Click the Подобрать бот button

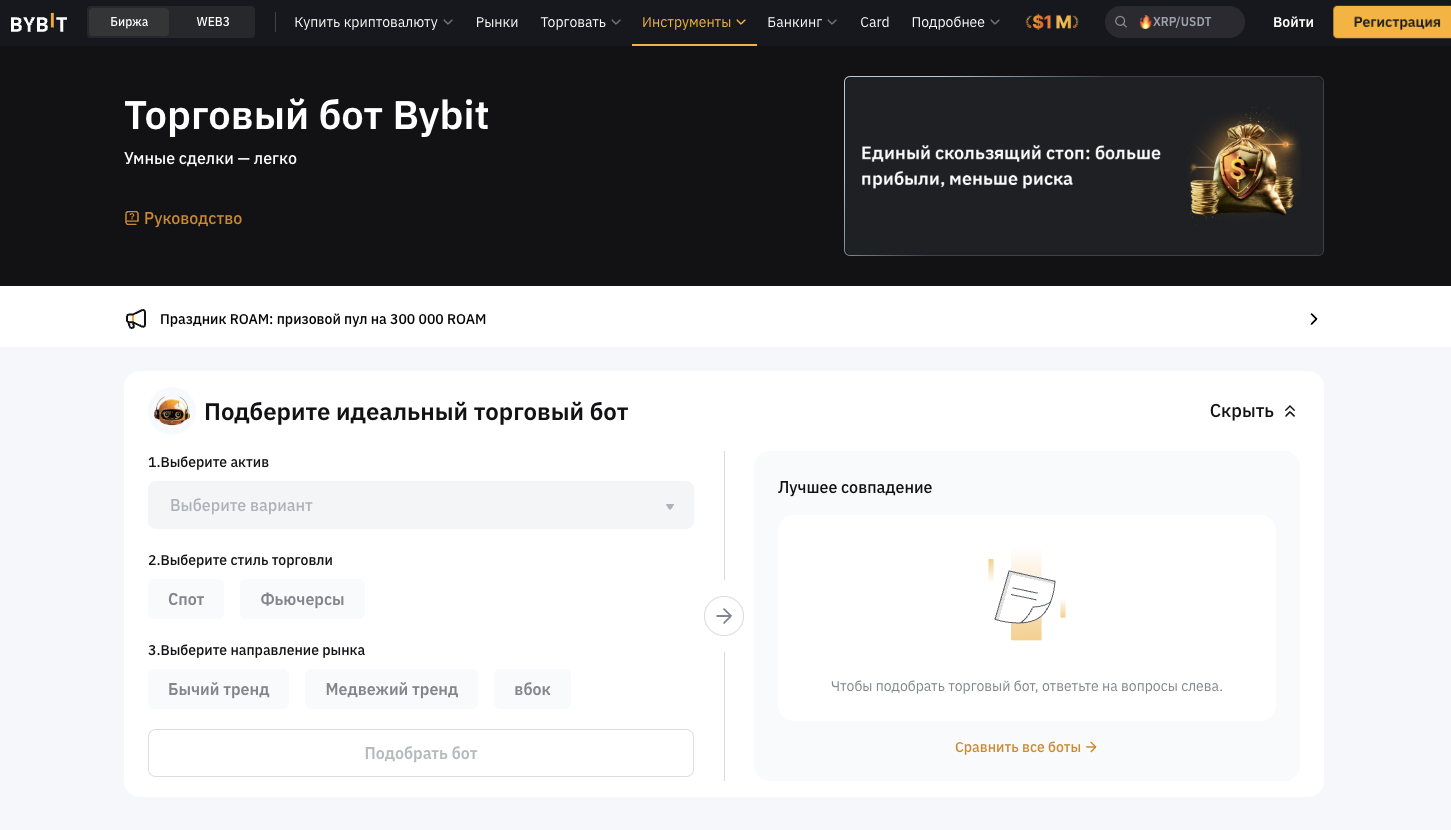(x=421, y=753)
